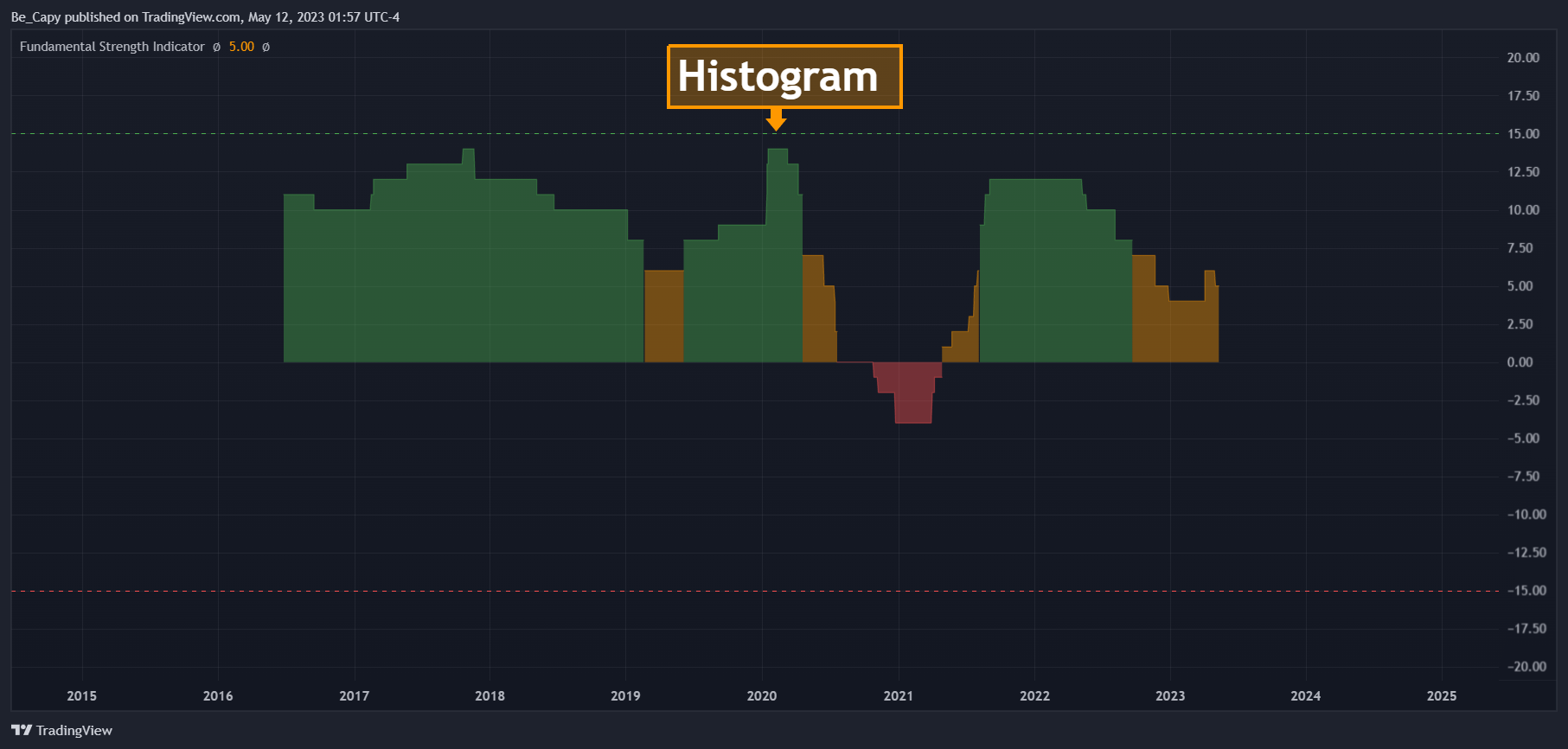The width and height of the screenshot is (1568, 749).
Task: Click the −20.00 price axis label
Action: pyautogui.click(x=1526, y=667)
